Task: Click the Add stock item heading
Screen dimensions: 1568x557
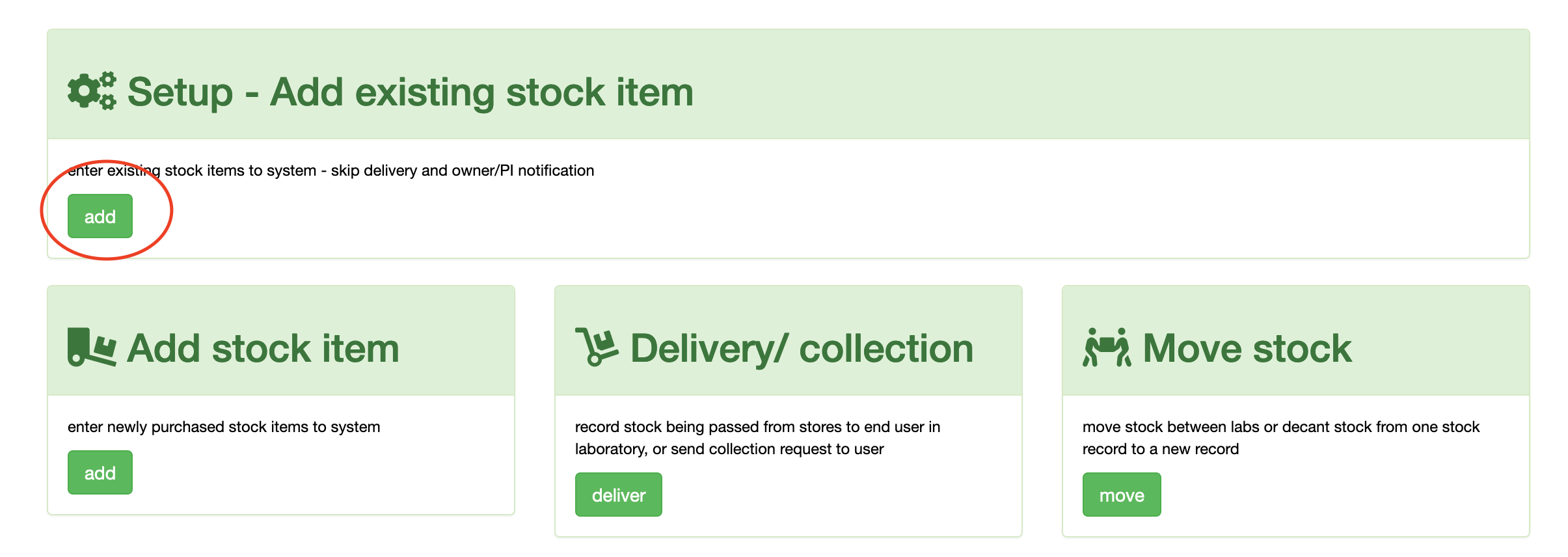Action: [x=263, y=348]
